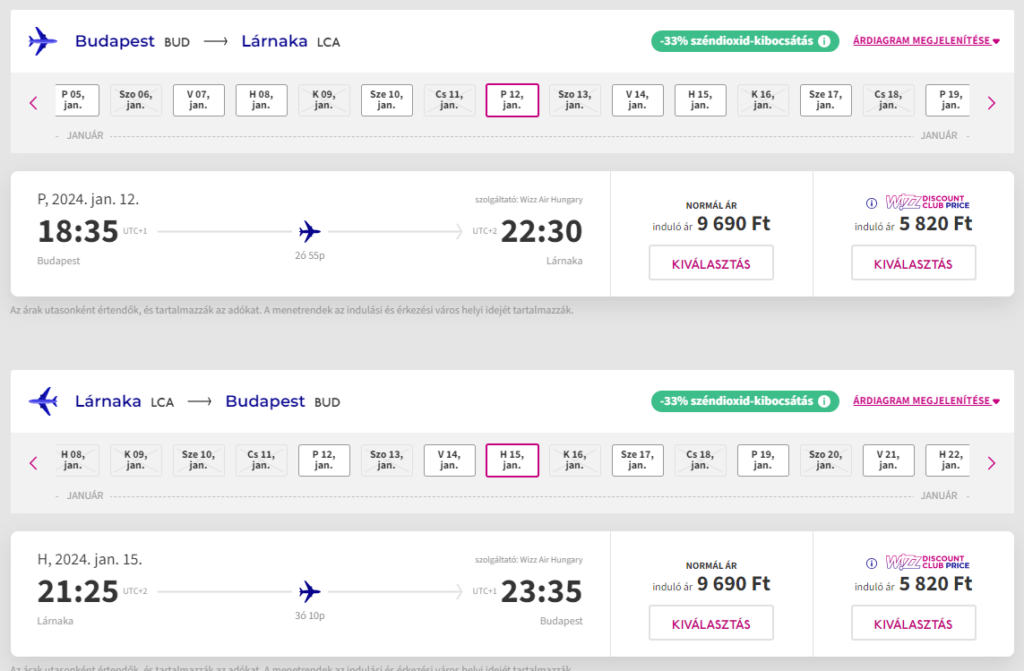
Task: Select outbound date H 15, jan.
Action: [700, 100]
